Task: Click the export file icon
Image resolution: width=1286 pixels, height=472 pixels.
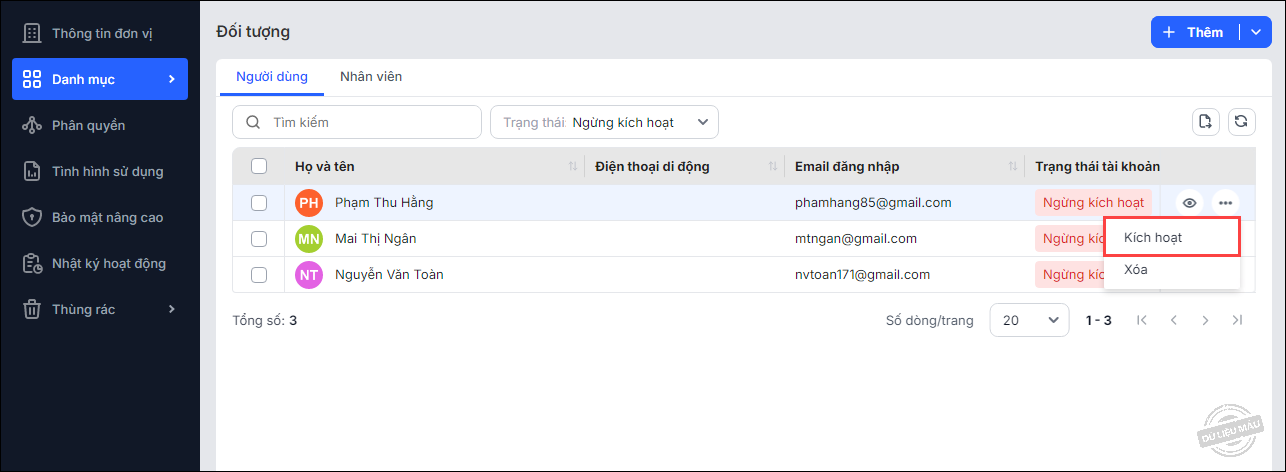Action: (1206, 122)
